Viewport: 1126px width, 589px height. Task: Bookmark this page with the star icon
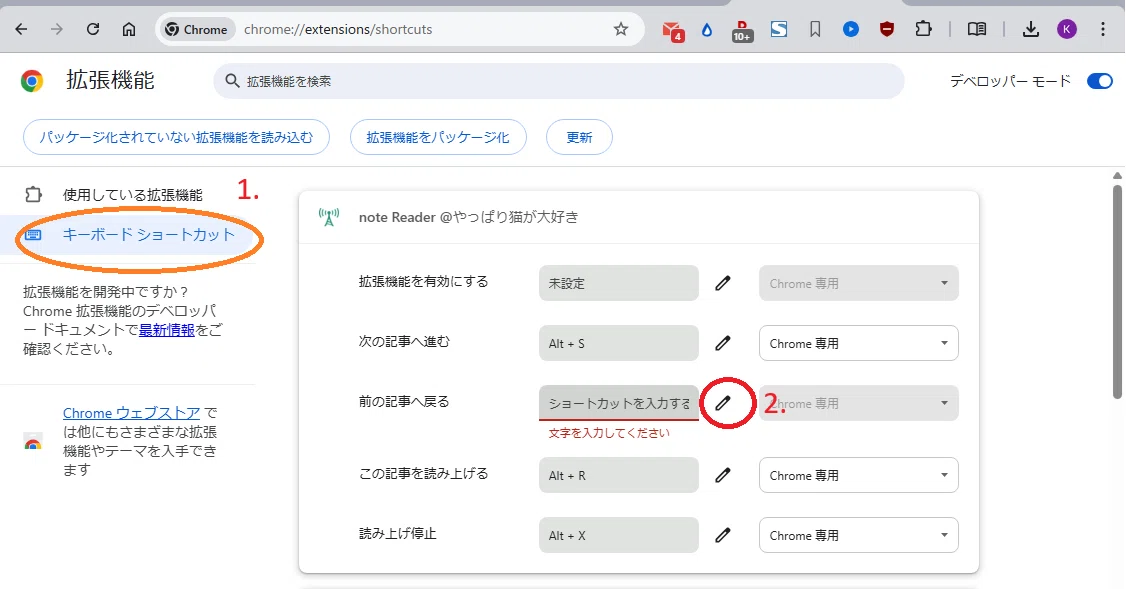pyautogui.click(x=621, y=29)
